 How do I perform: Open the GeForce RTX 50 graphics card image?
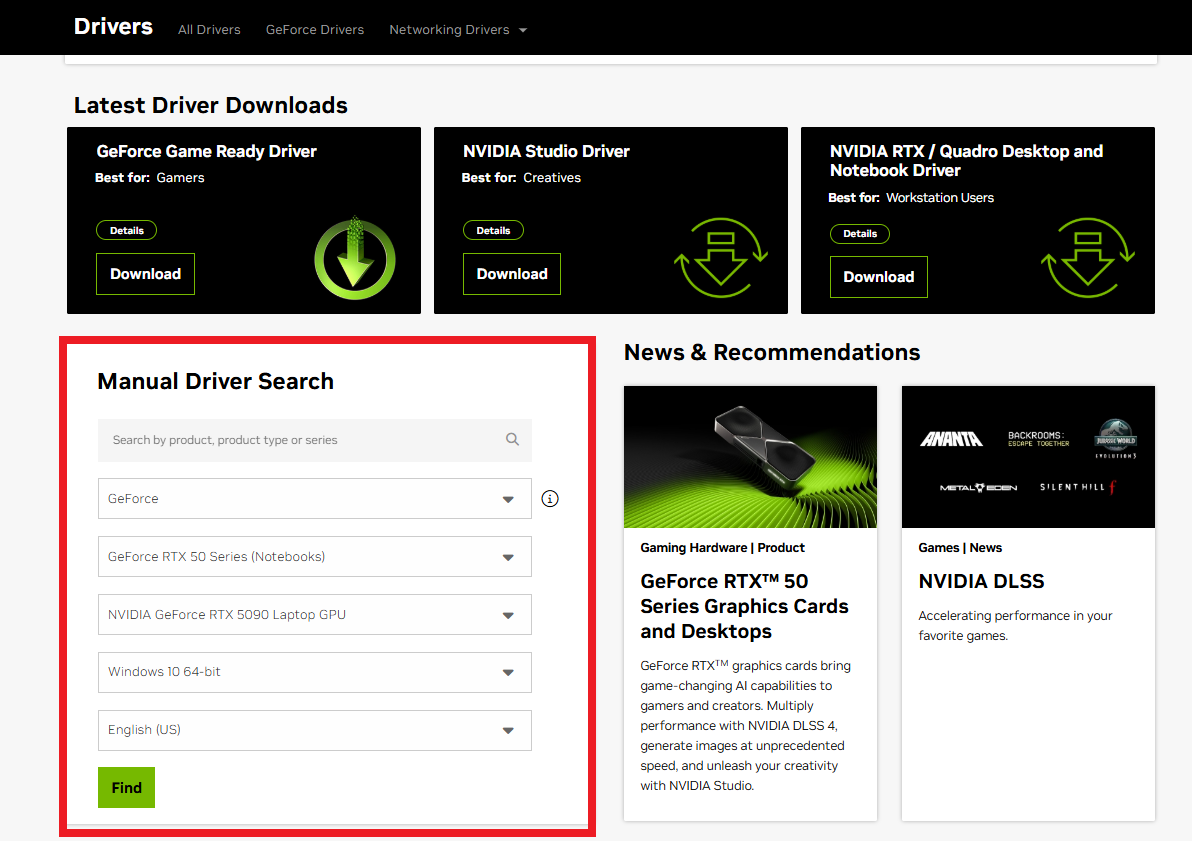[750, 457]
